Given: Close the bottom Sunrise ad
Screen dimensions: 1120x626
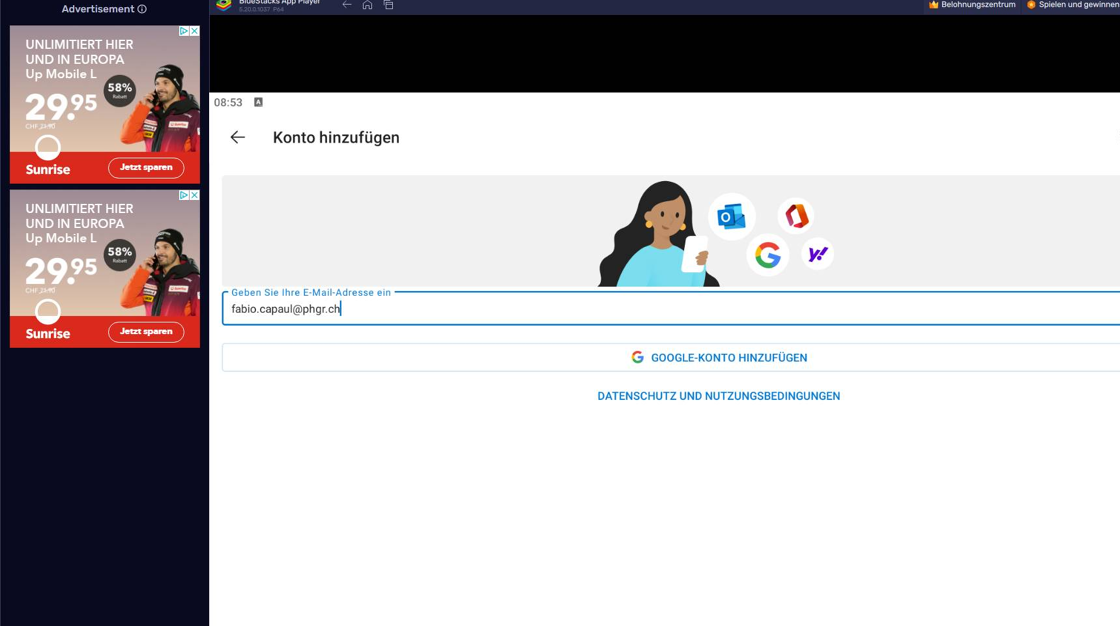Looking at the screenshot, I should pyautogui.click(x=194, y=195).
